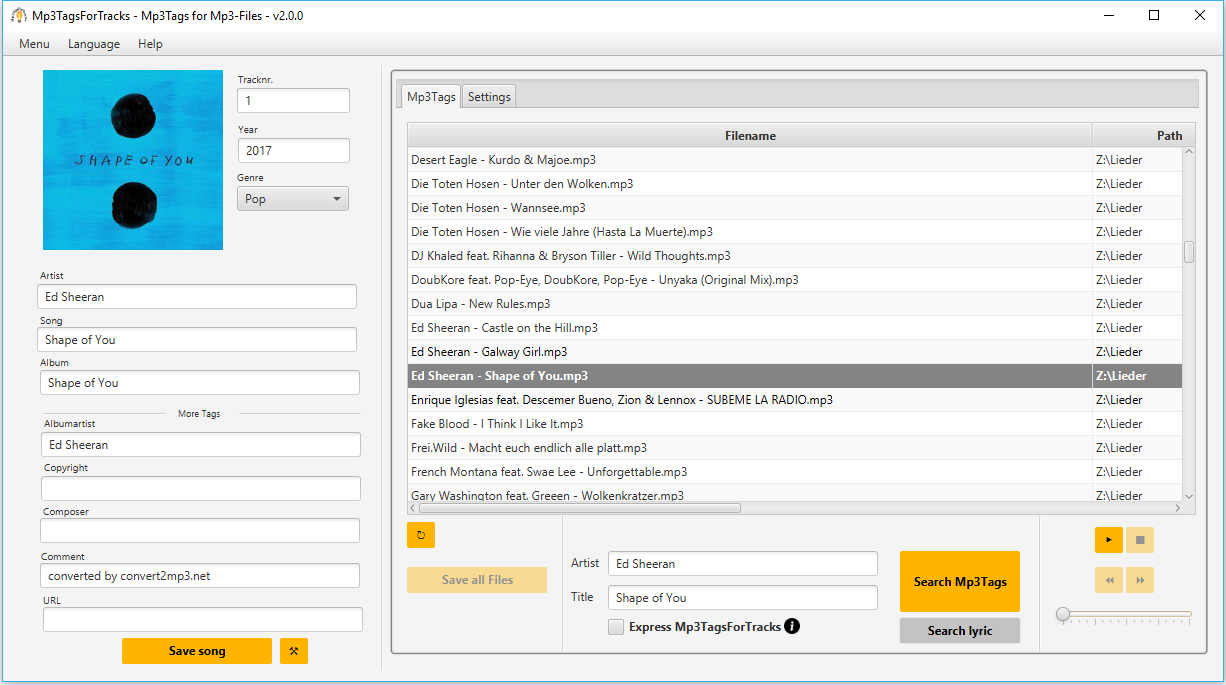The width and height of the screenshot is (1226, 685).
Task: Click the Express Mp3TagsForTracks info icon
Action: click(x=792, y=626)
